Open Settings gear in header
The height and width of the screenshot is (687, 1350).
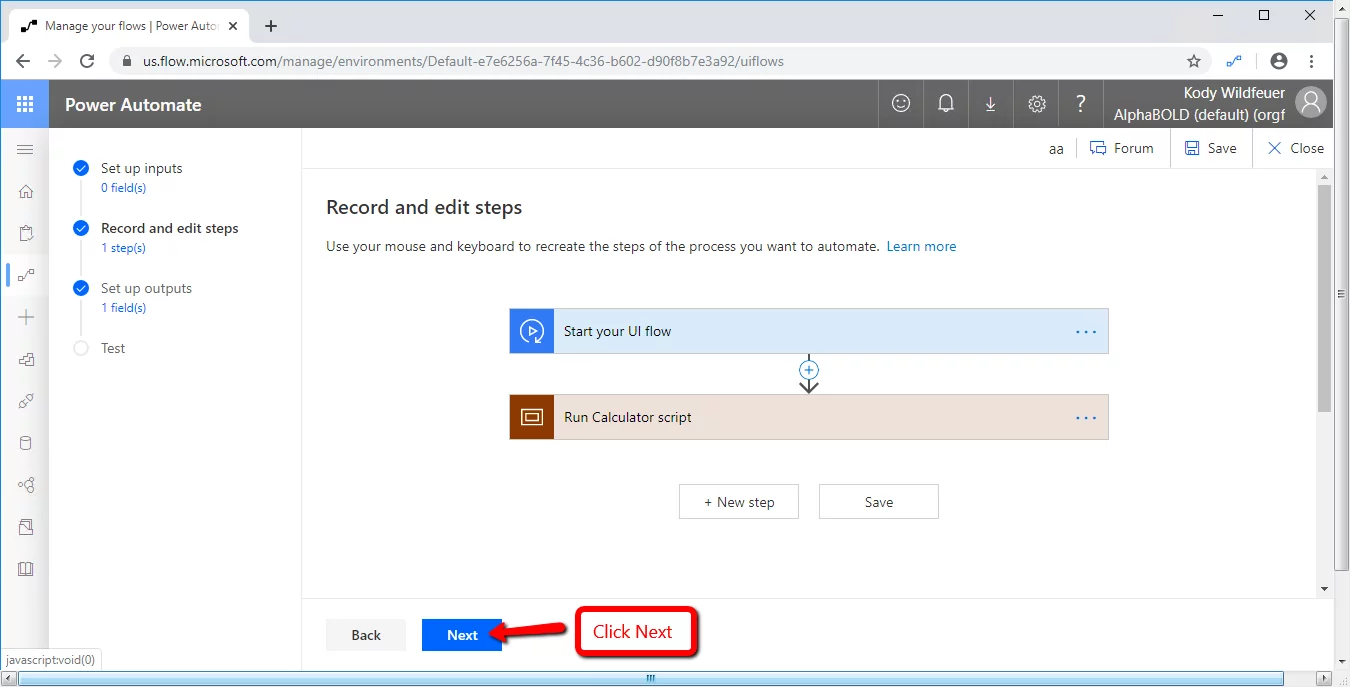click(1037, 103)
